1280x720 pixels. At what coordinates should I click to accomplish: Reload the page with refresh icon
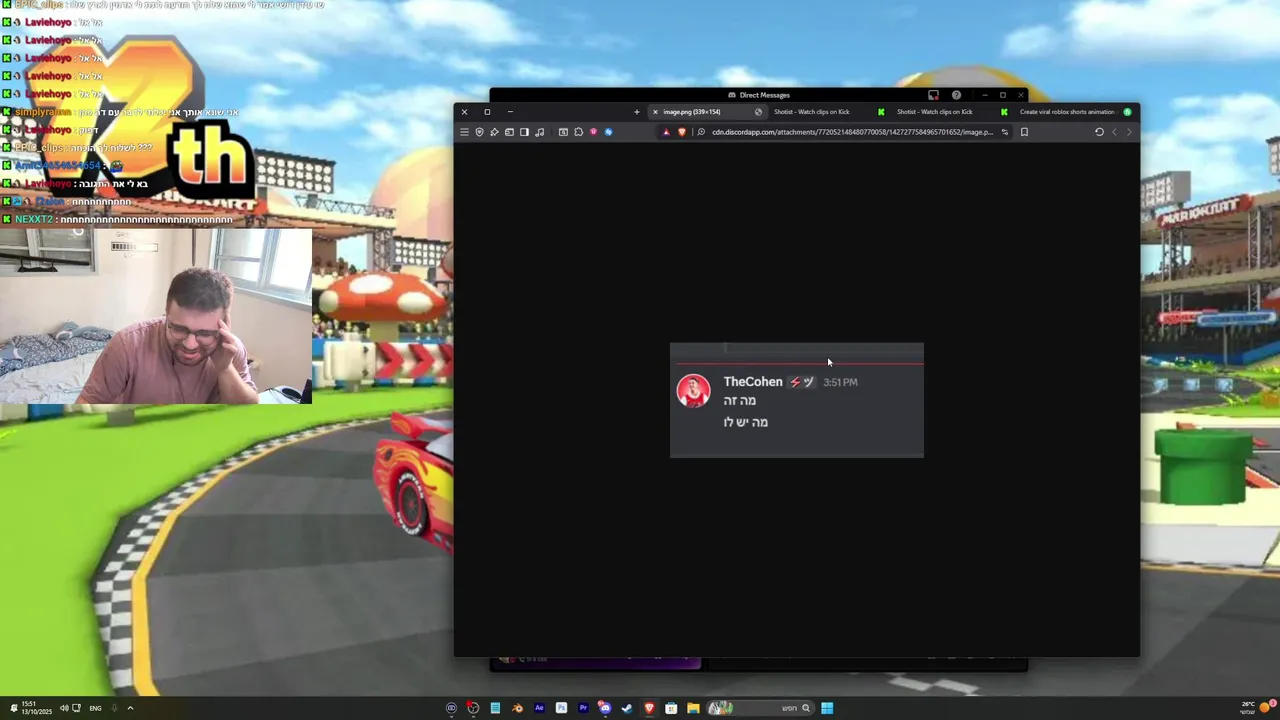(1099, 132)
